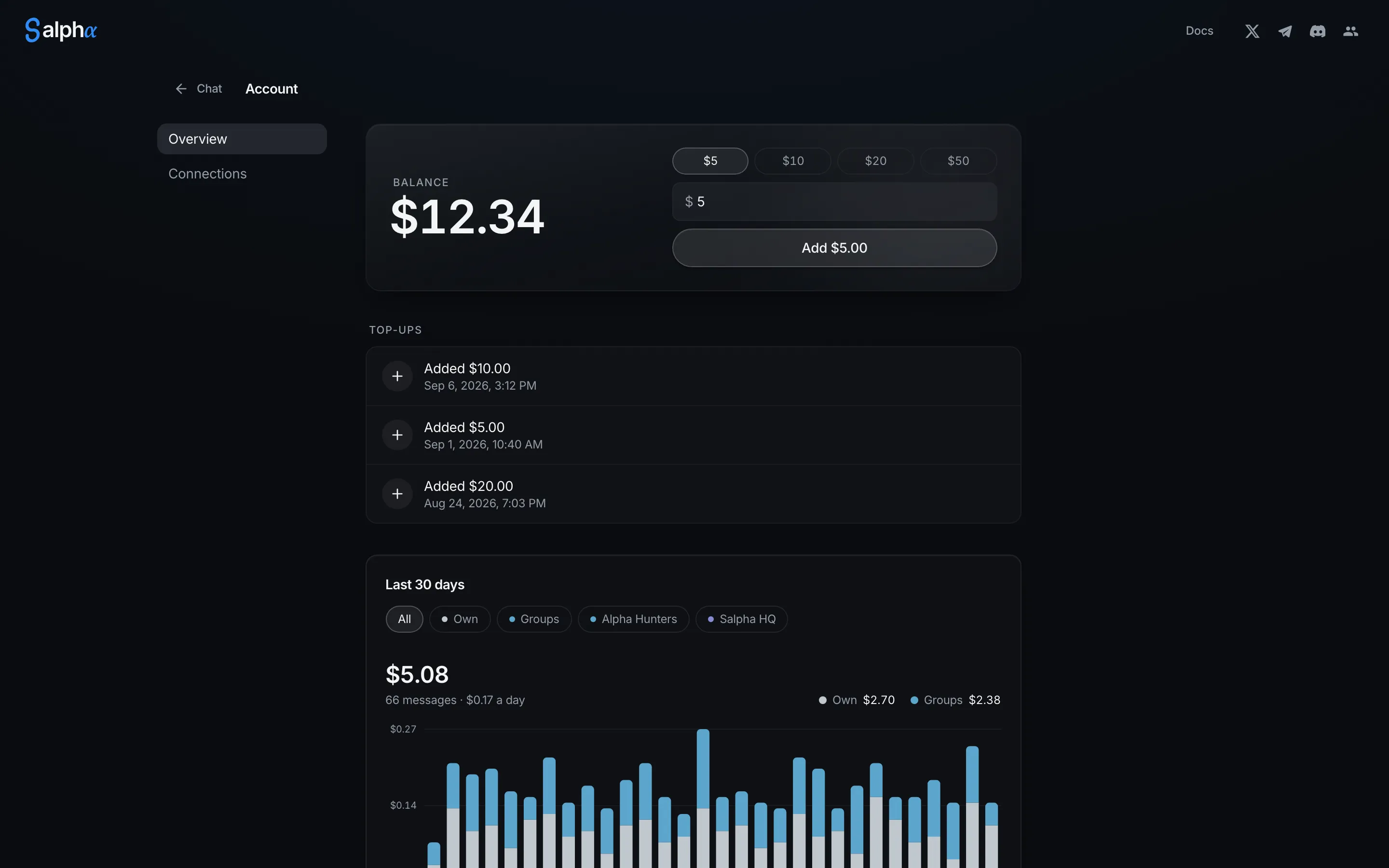Open the Docs link
This screenshot has height=868, width=1389.
click(x=1199, y=31)
